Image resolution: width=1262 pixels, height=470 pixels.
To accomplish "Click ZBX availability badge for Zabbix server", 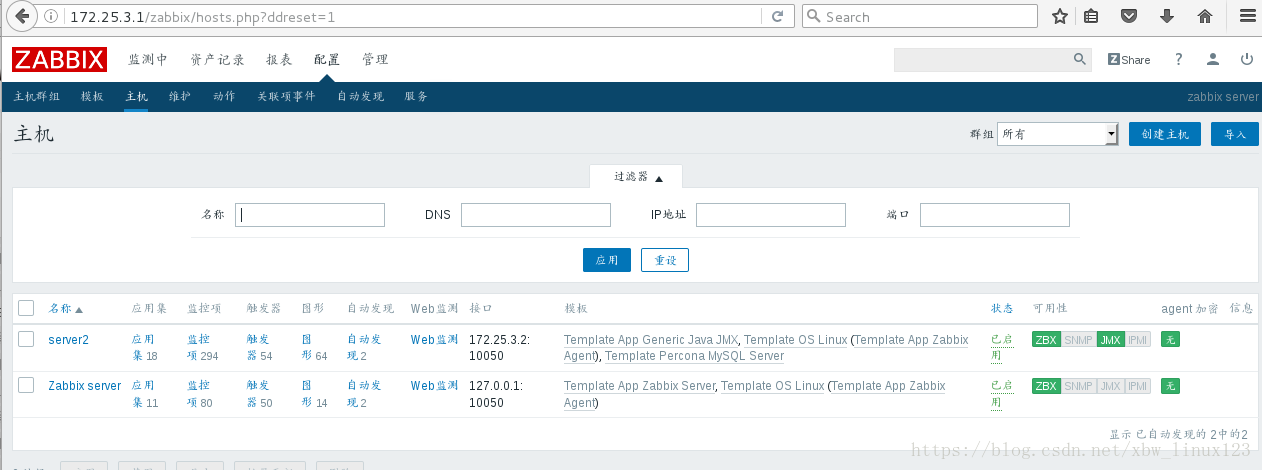I will [x=1046, y=386].
